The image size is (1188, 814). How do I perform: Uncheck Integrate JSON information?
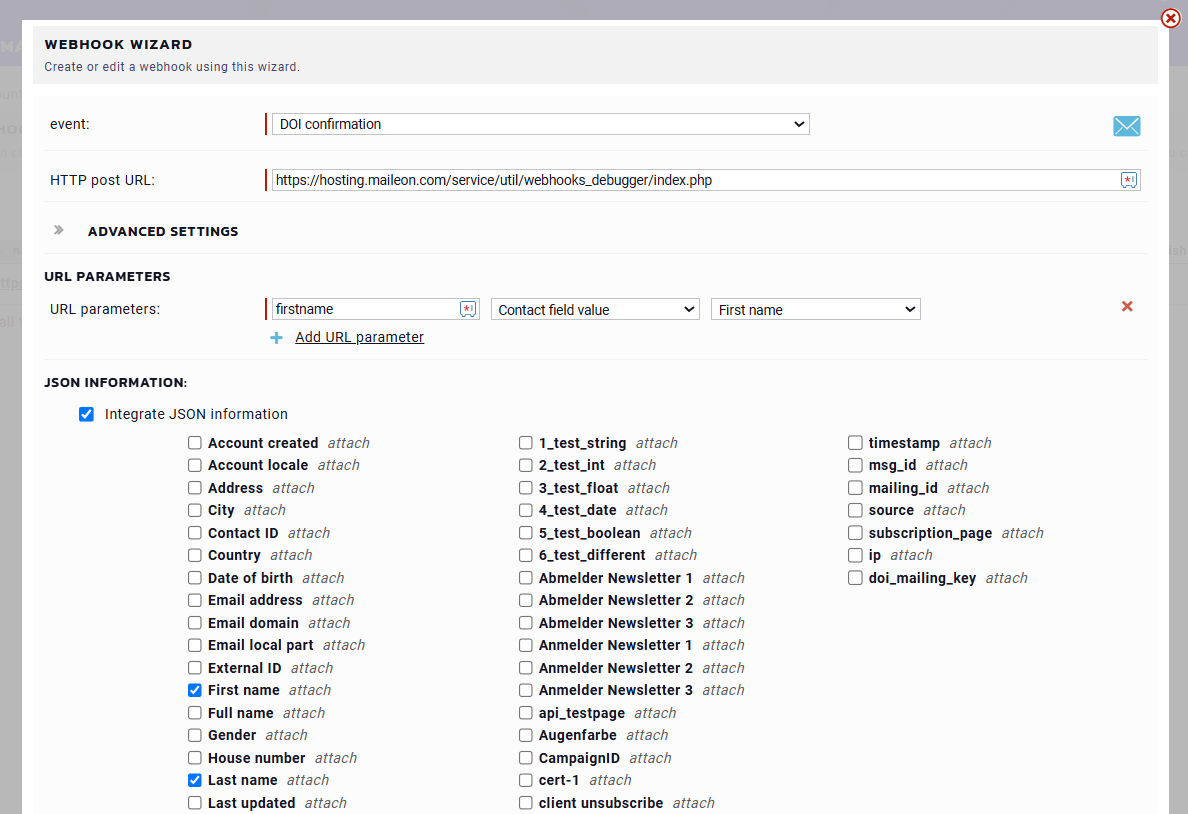coord(86,415)
